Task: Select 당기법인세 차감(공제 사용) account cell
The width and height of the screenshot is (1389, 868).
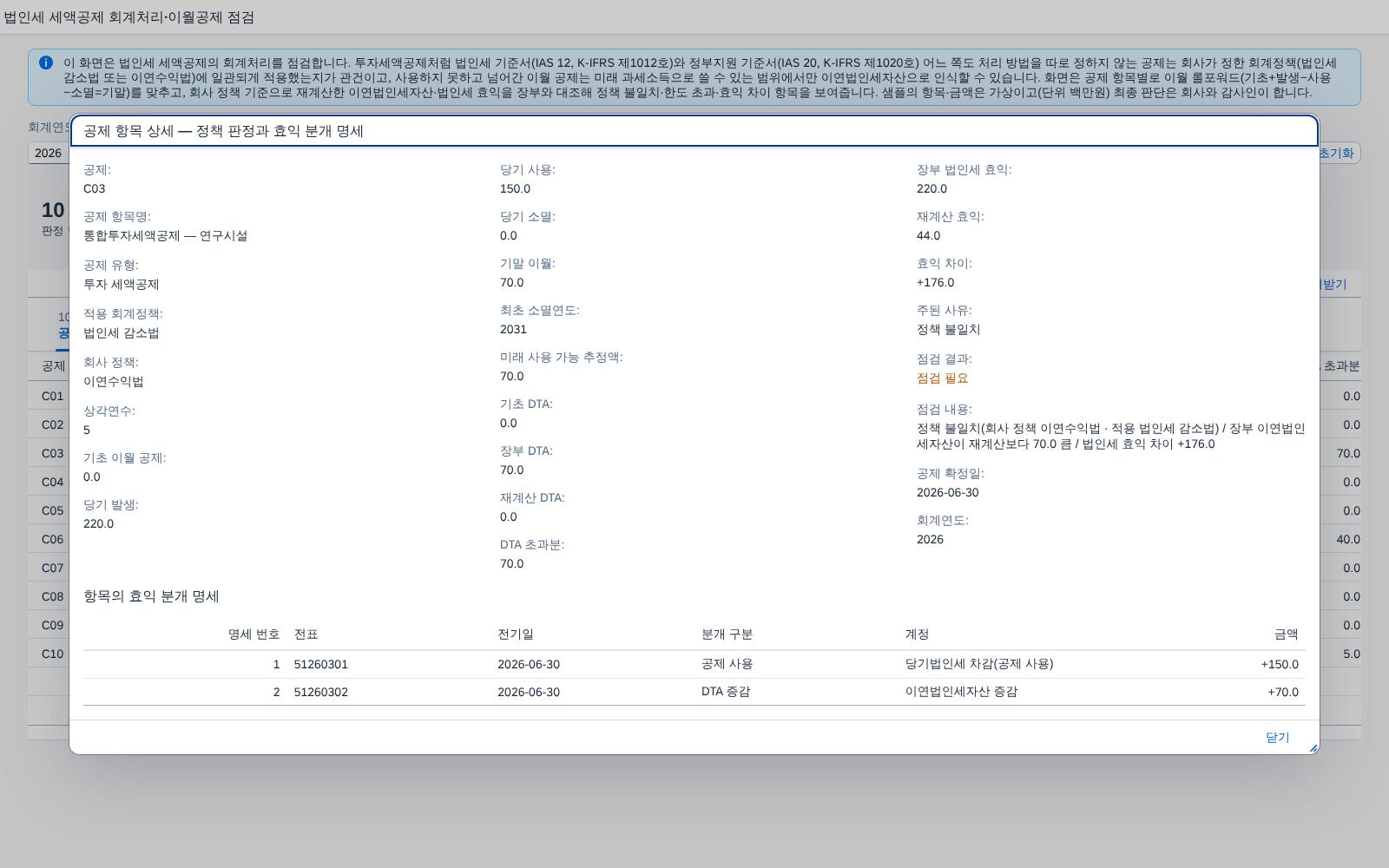Action: click(979, 664)
